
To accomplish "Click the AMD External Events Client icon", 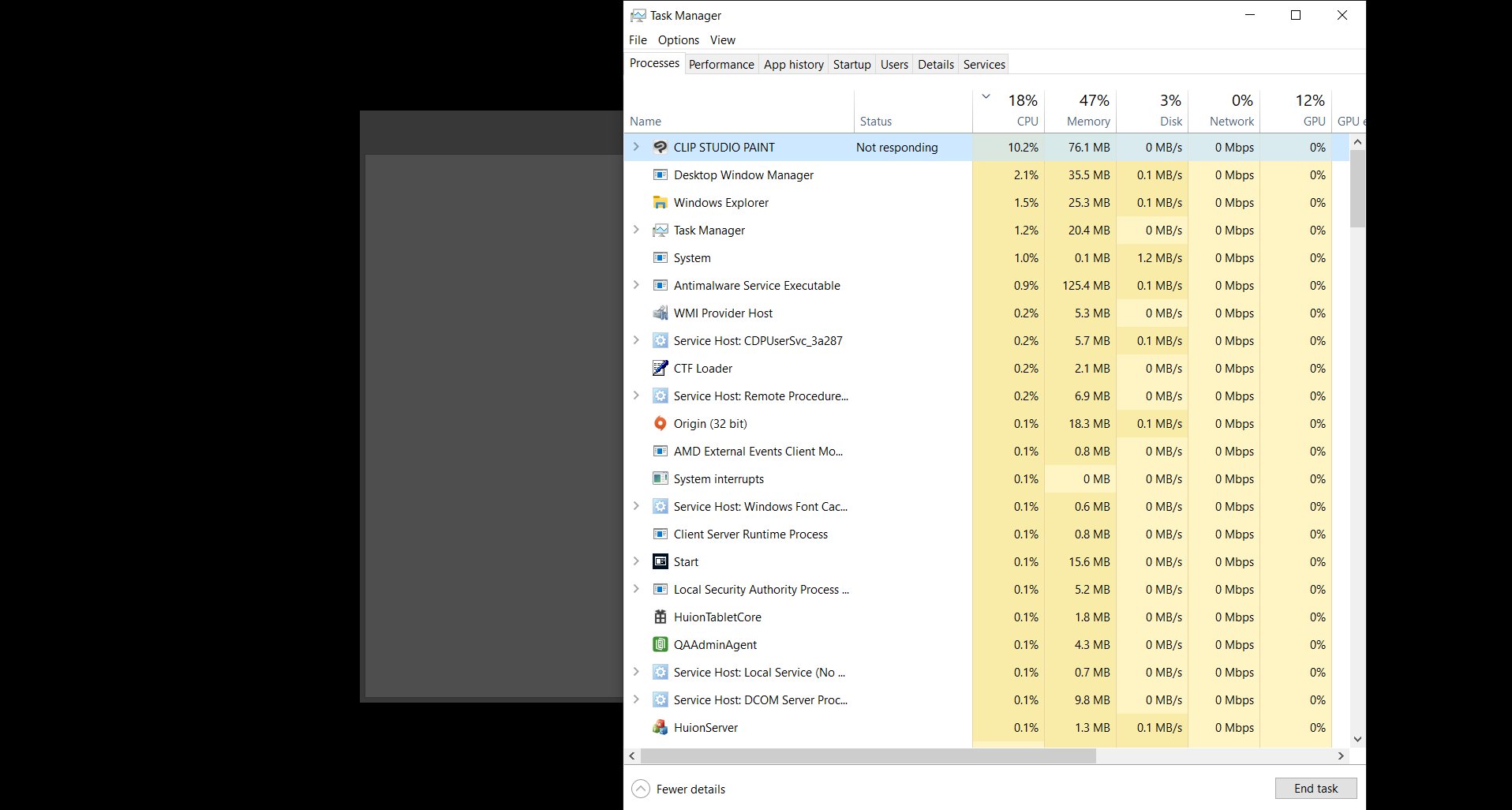I will [x=661, y=451].
